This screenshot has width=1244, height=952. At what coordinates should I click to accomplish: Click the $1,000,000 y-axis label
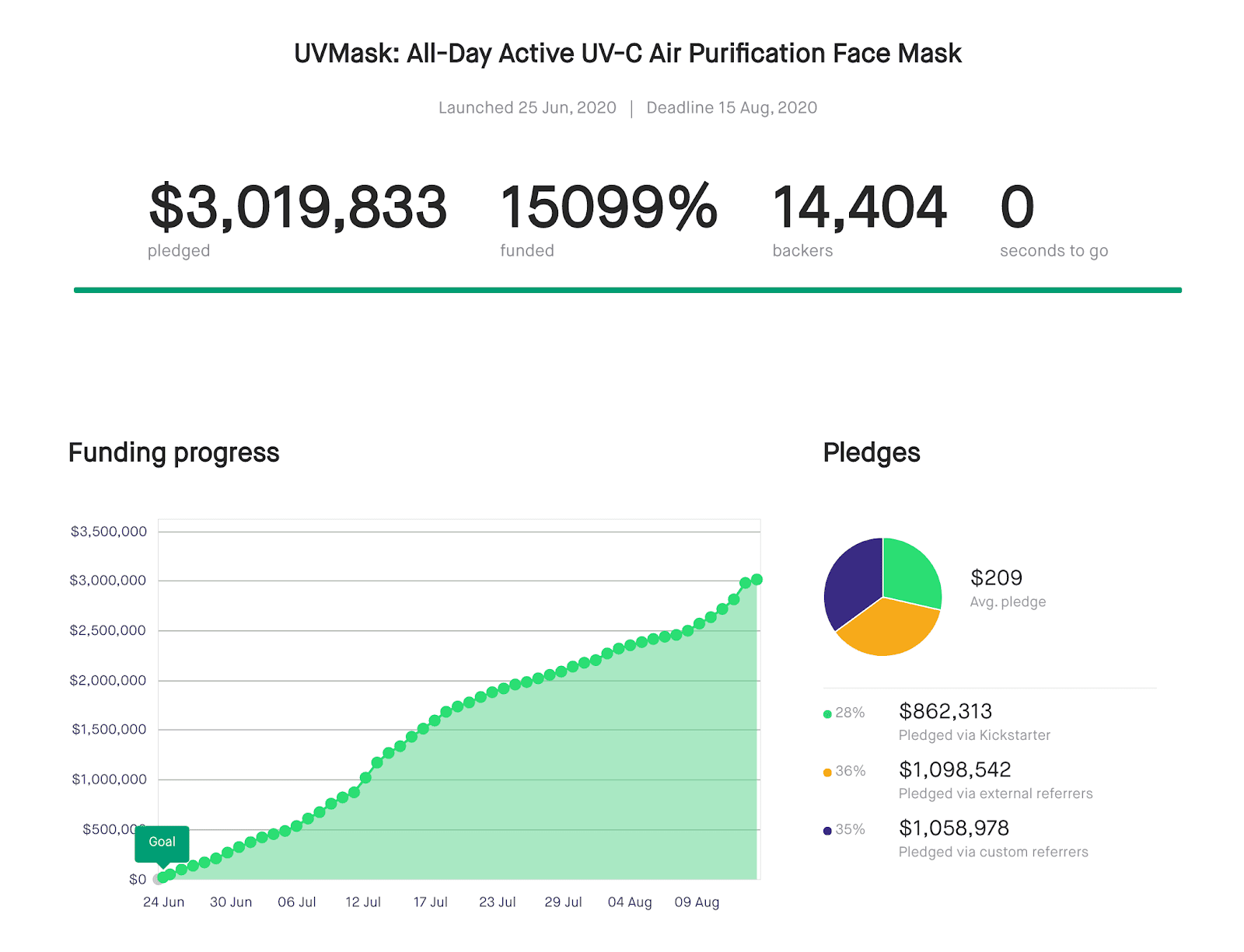109,779
